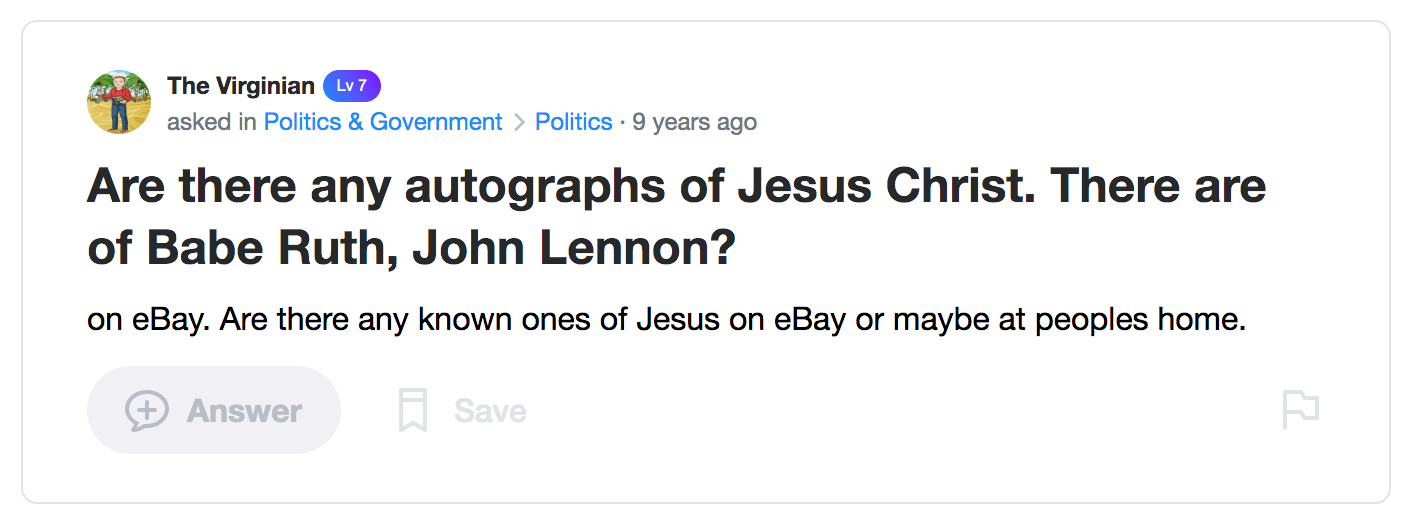1408x521 pixels.
Task: Click the Lv 7 level badge
Action: click(x=352, y=86)
